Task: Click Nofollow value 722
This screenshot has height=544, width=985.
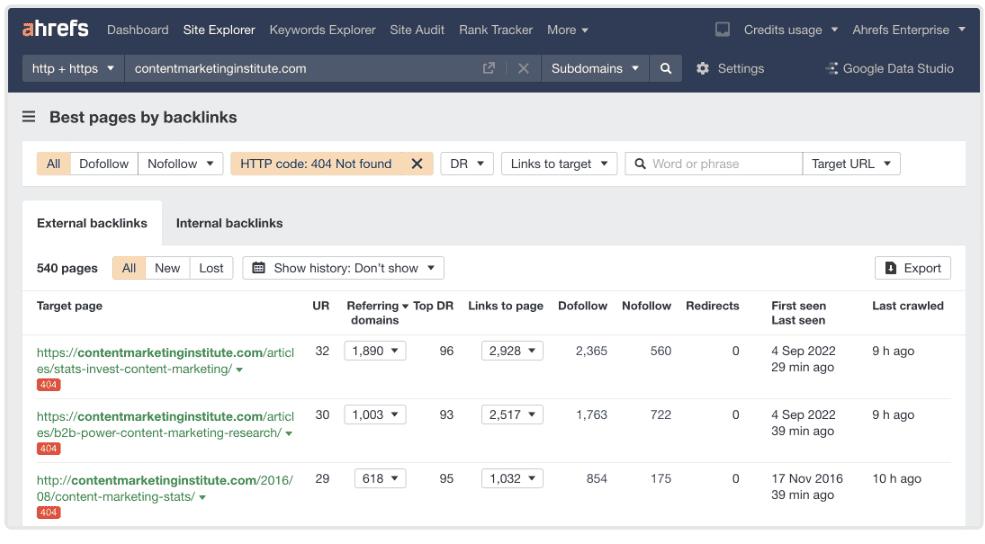Action: [661, 415]
